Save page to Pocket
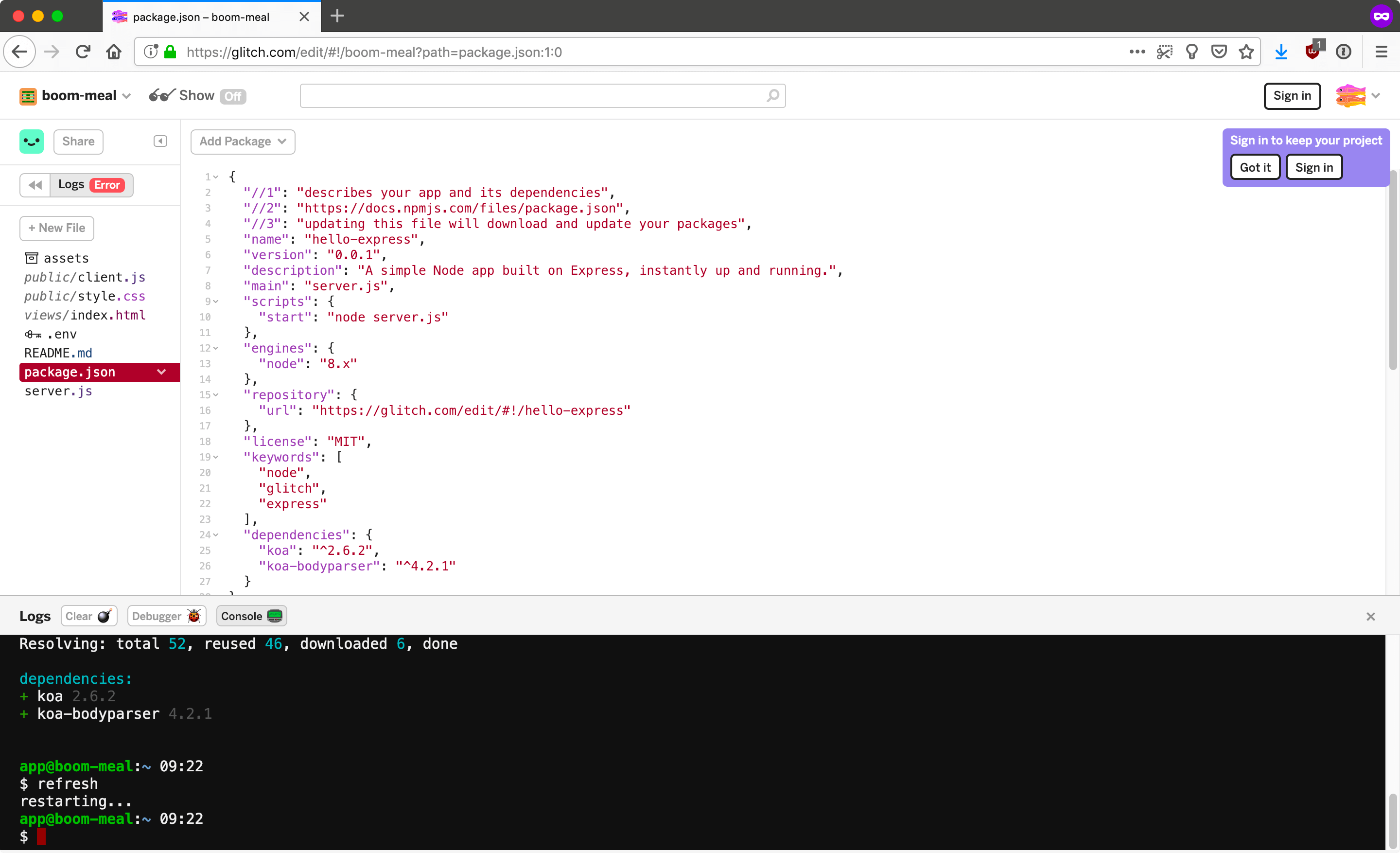Viewport: 1400px width, 853px height. coord(1219,52)
